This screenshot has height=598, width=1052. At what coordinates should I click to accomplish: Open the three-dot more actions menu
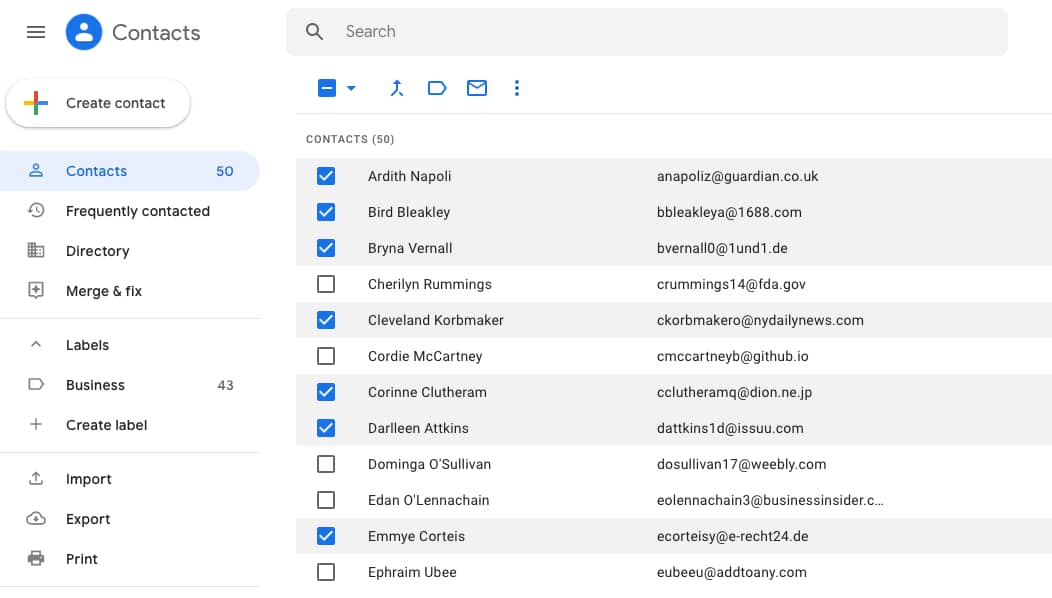pyautogui.click(x=517, y=88)
